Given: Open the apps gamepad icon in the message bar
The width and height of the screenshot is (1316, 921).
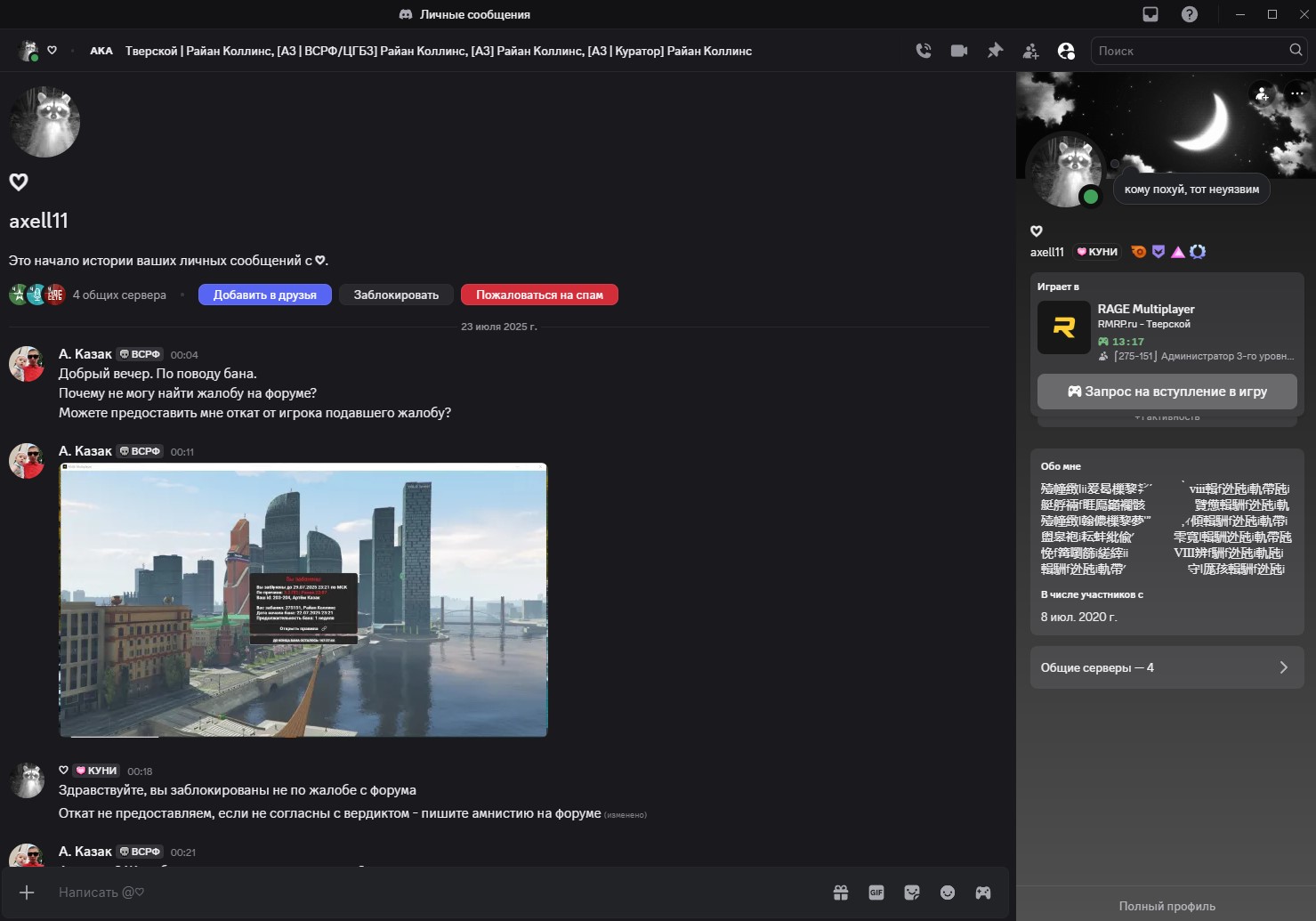Looking at the screenshot, I should pos(983,893).
